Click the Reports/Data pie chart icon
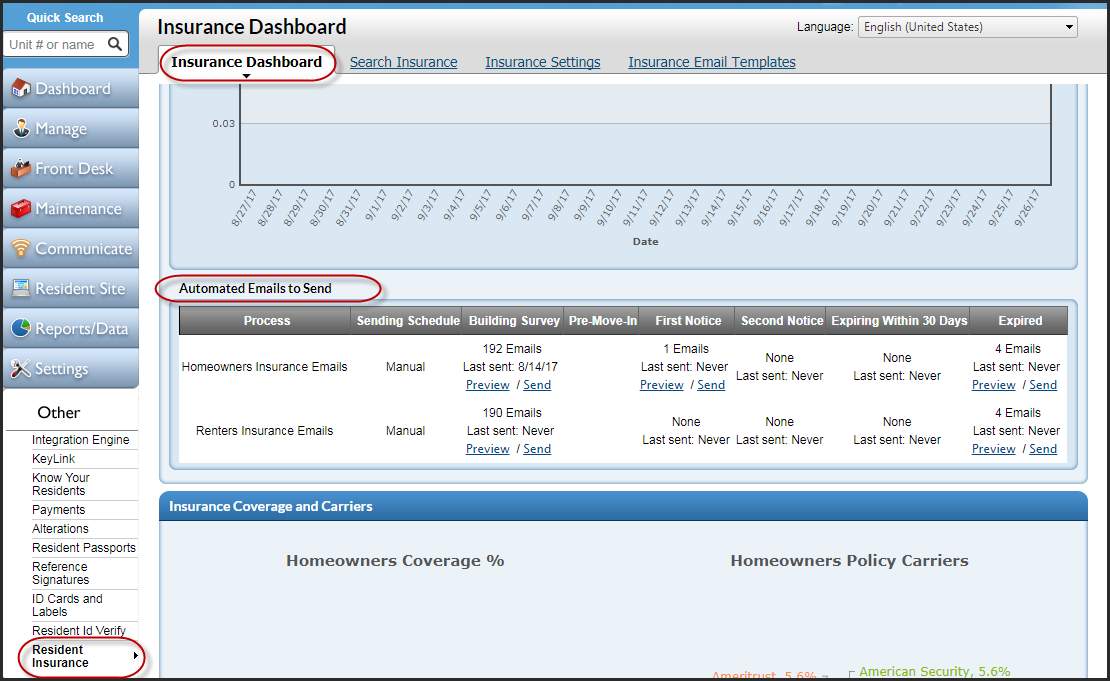 [x=21, y=328]
